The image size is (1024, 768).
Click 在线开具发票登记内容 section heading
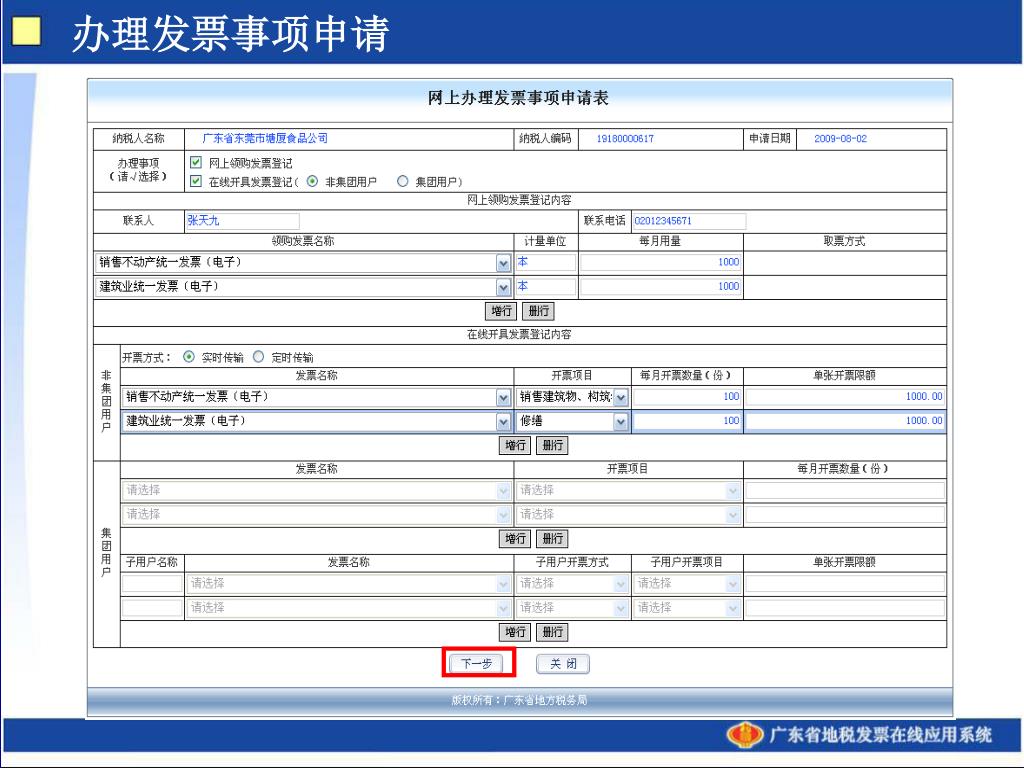click(519, 334)
